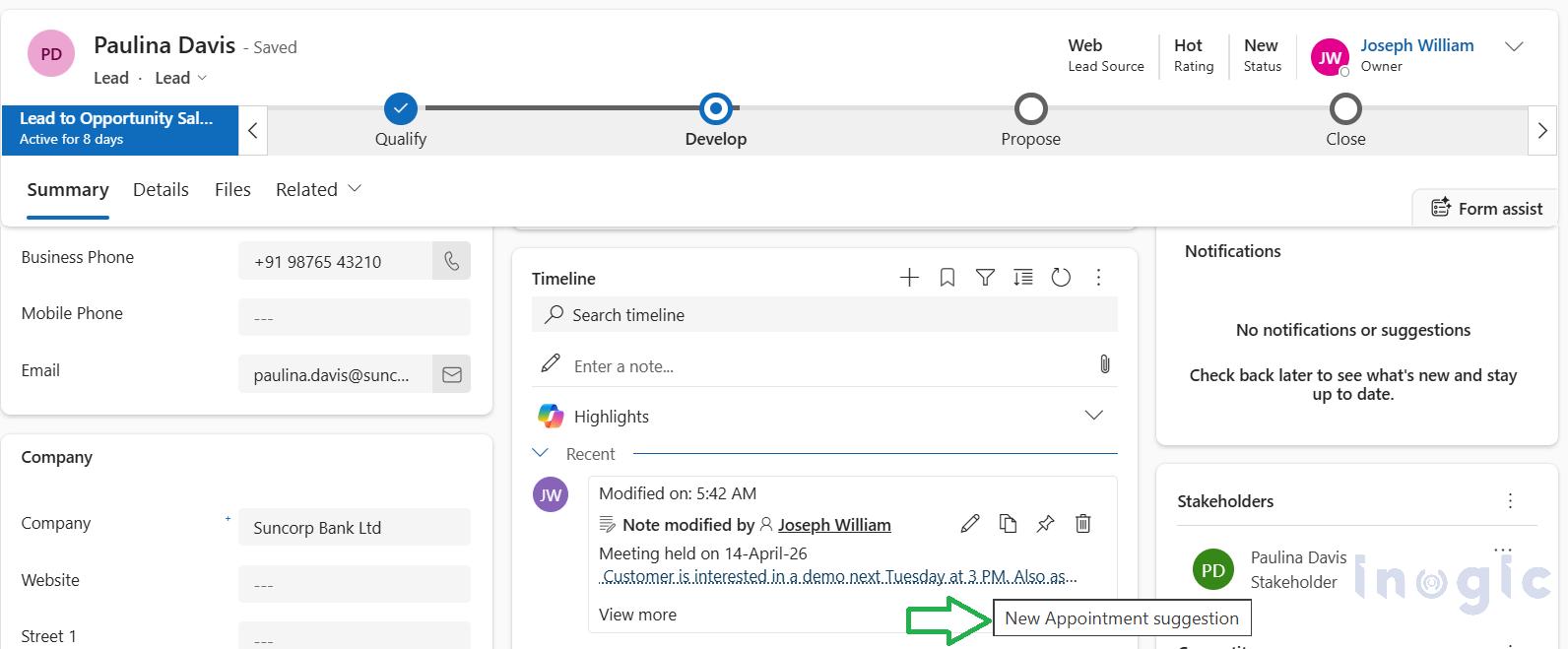
Task: Click the Business Phone value field
Action: tap(335, 261)
